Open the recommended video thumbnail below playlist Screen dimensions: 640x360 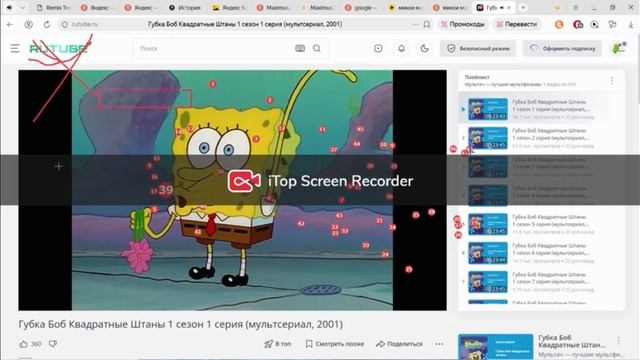pyautogui.click(x=496, y=347)
